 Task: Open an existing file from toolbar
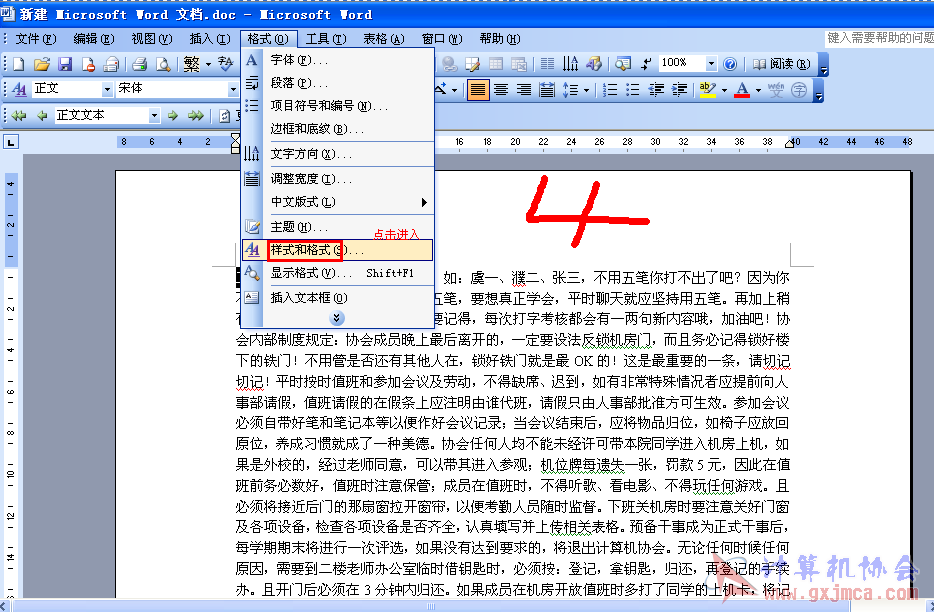pyautogui.click(x=41, y=64)
